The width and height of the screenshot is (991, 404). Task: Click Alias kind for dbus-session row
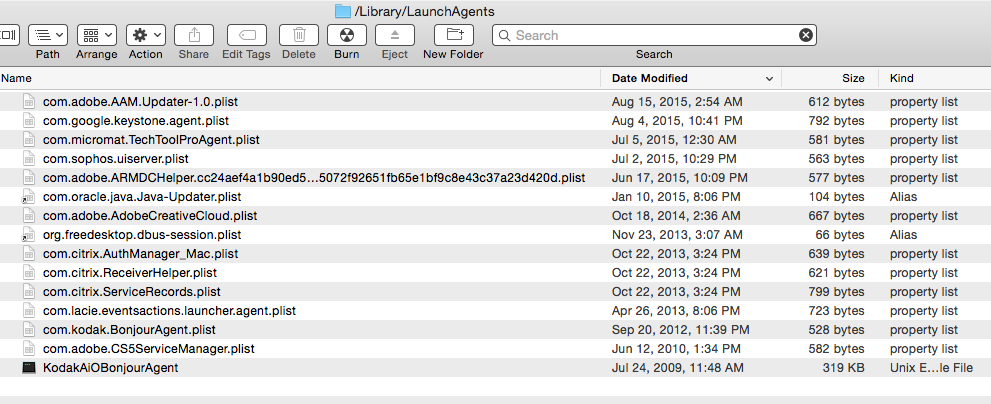903,235
